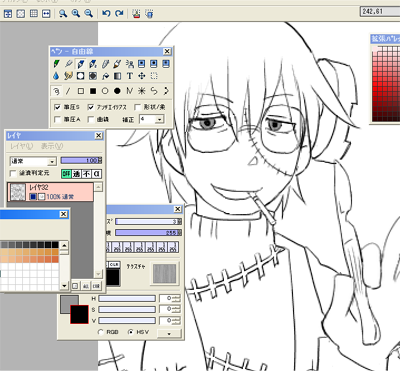Image resolution: width=400 pixels, height=371 pixels.
Task: Choose the zigzag polyline shape
Action: (130, 91)
